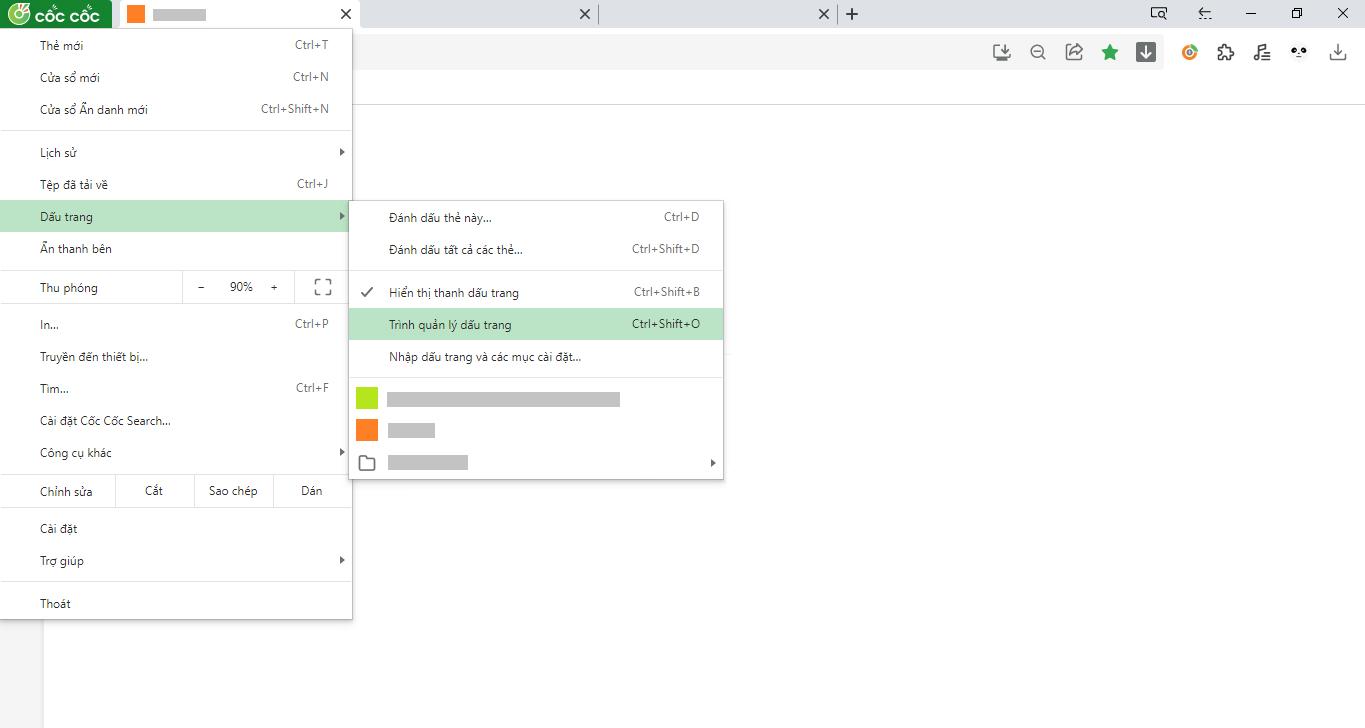Click the dashed back-arrow icon in title bar
Viewport: 1365px width, 728px height.
1205,14
